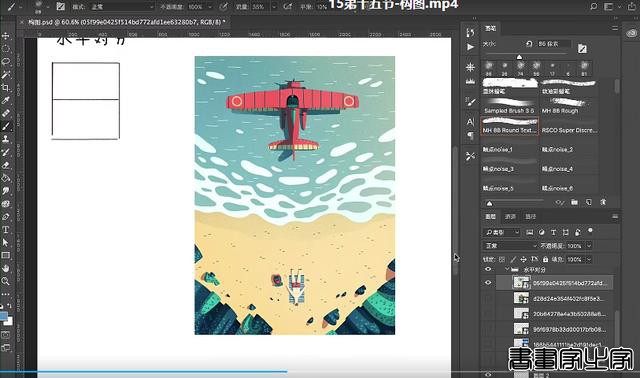Select the Paint Bucket tool
This screenshot has width=640, height=378.
pos(6,178)
